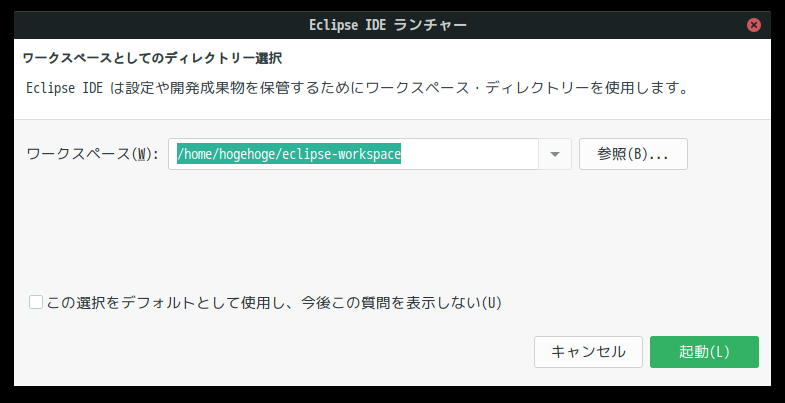
Task: Click the ワークスペースとしてのディレクトリー選択 heading
Action: 153,59
